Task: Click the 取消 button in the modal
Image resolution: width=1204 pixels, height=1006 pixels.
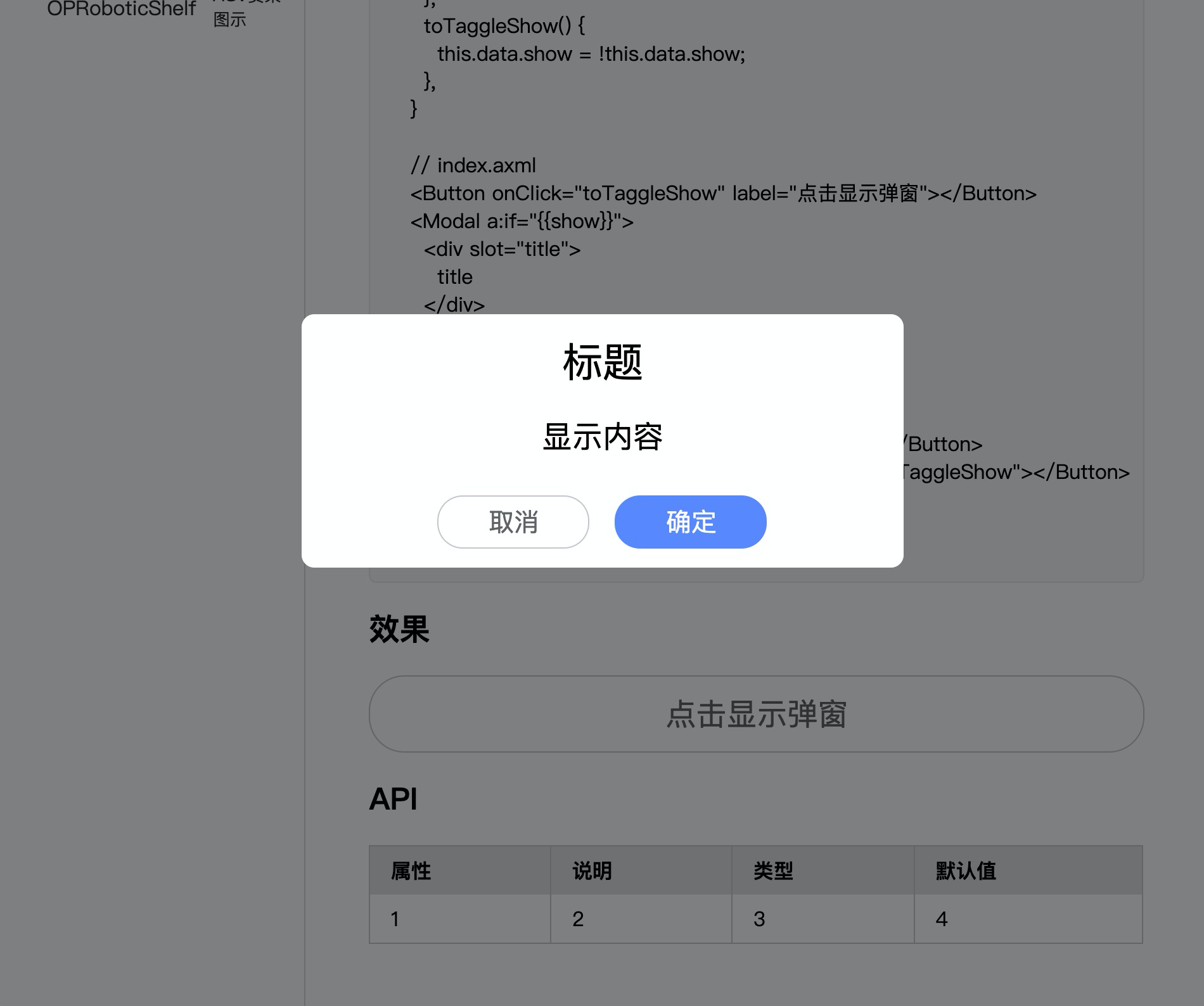Action: coord(513,521)
